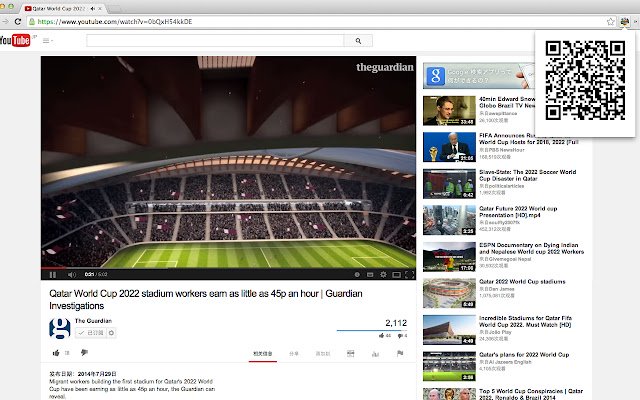The image size is (640, 400).
Task: Select the underlined about info tab below the video
Action: coord(262,354)
